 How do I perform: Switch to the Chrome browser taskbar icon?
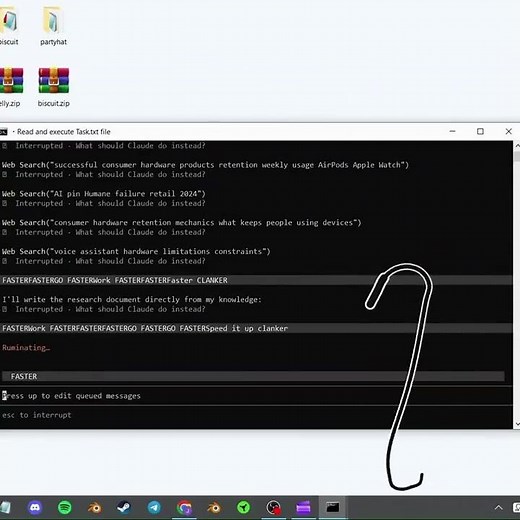click(184, 508)
